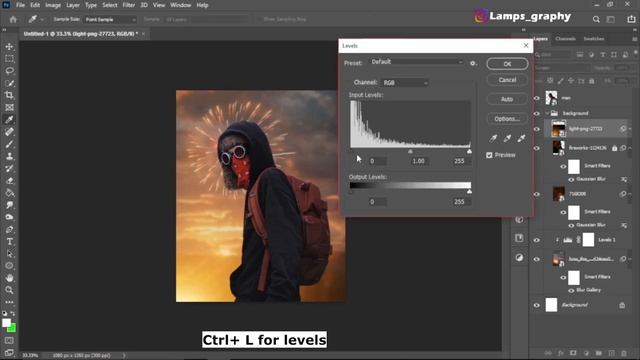
Task: Select the Clone Stamp tool
Action: tap(9, 156)
